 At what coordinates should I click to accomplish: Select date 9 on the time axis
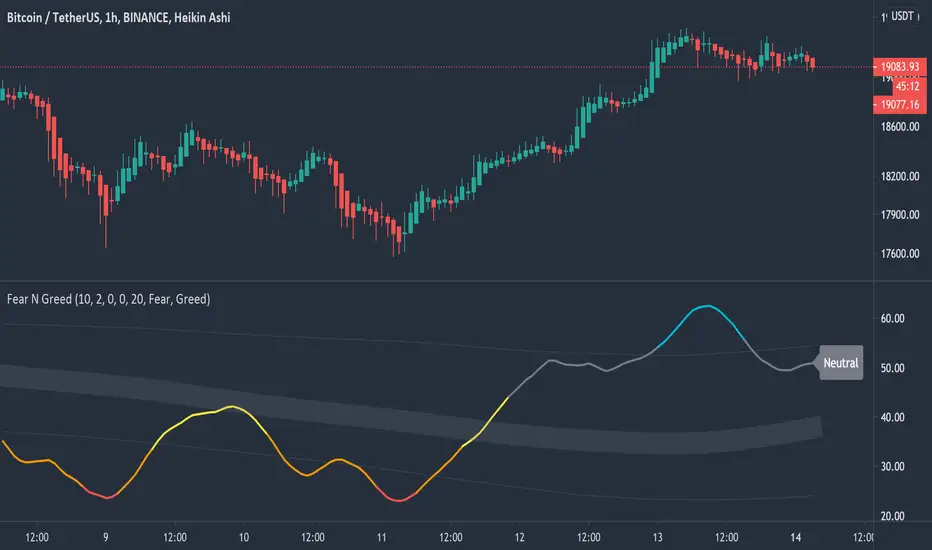click(107, 537)
